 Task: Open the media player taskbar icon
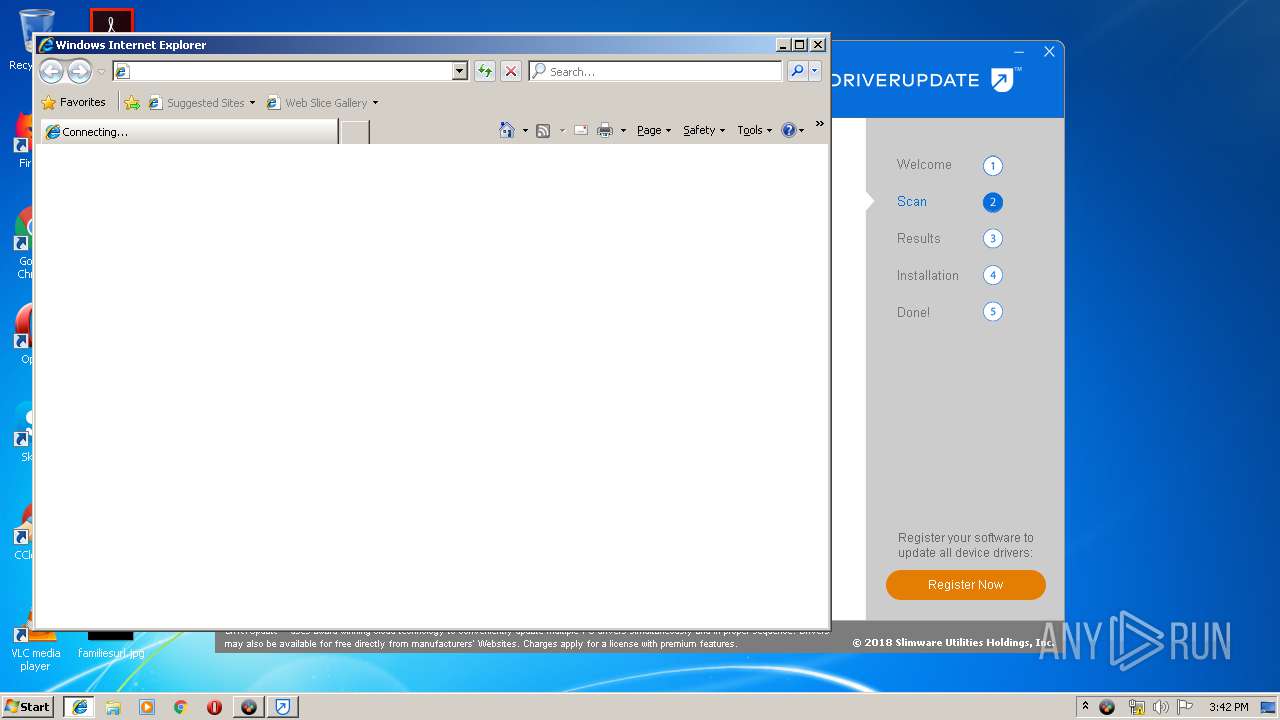pos(147,707)
